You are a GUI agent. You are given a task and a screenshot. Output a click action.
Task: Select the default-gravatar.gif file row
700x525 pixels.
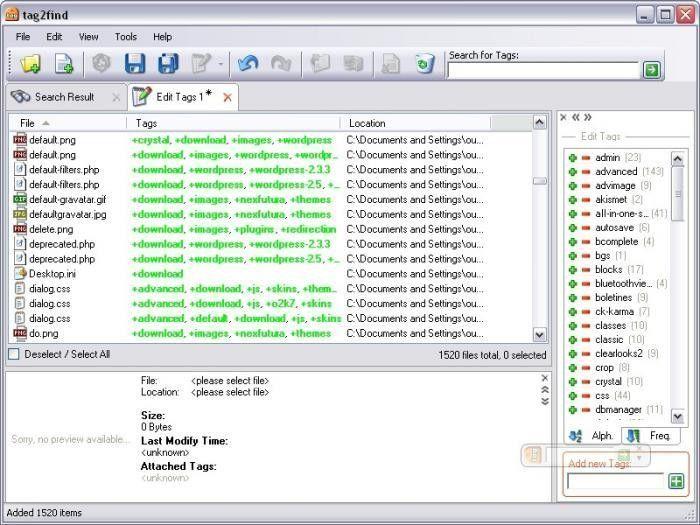tap(271, 200)
